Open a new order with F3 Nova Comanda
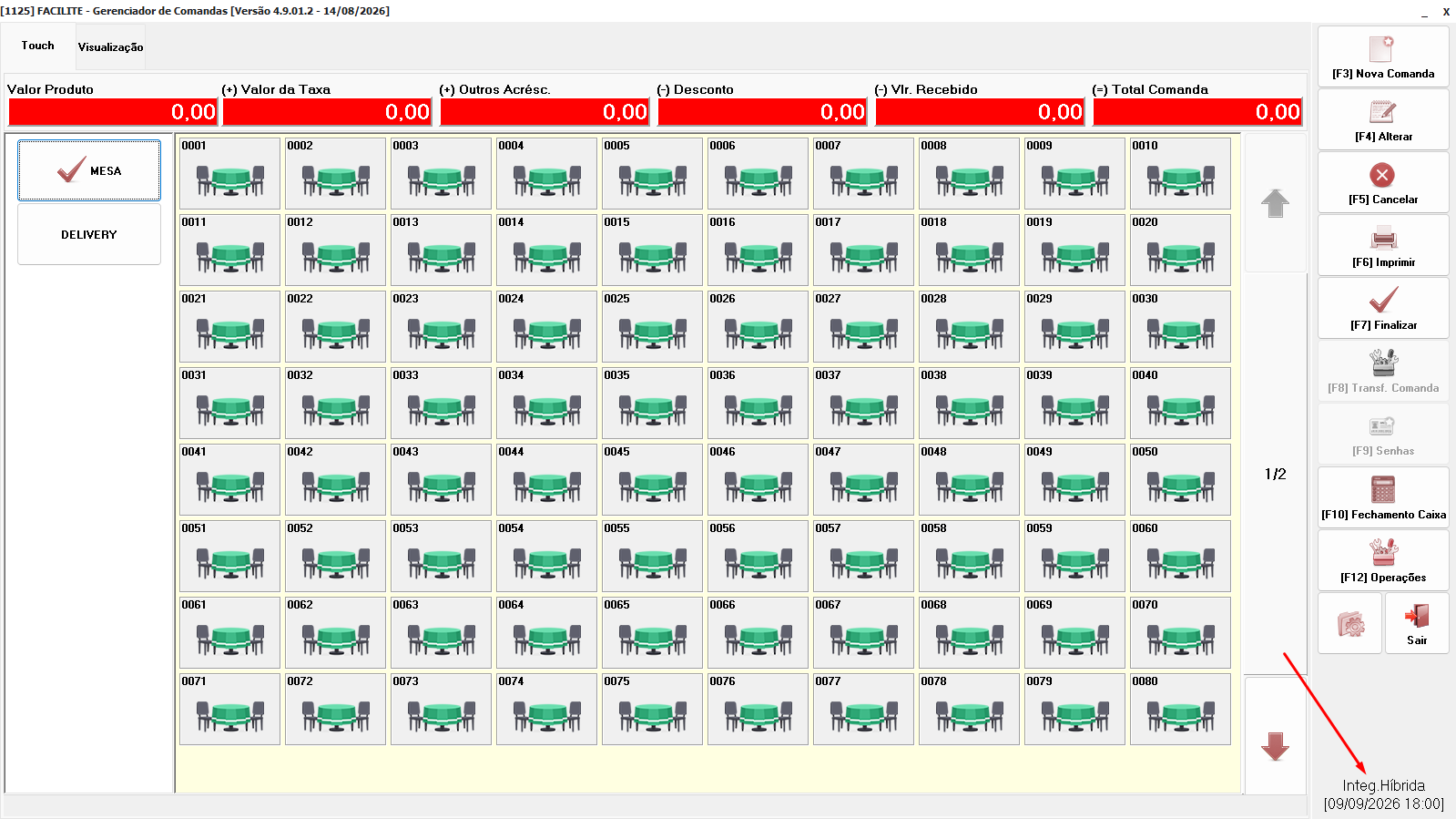The width and height of the screenshot is (1456, 819). click(x=1383, y=56)
